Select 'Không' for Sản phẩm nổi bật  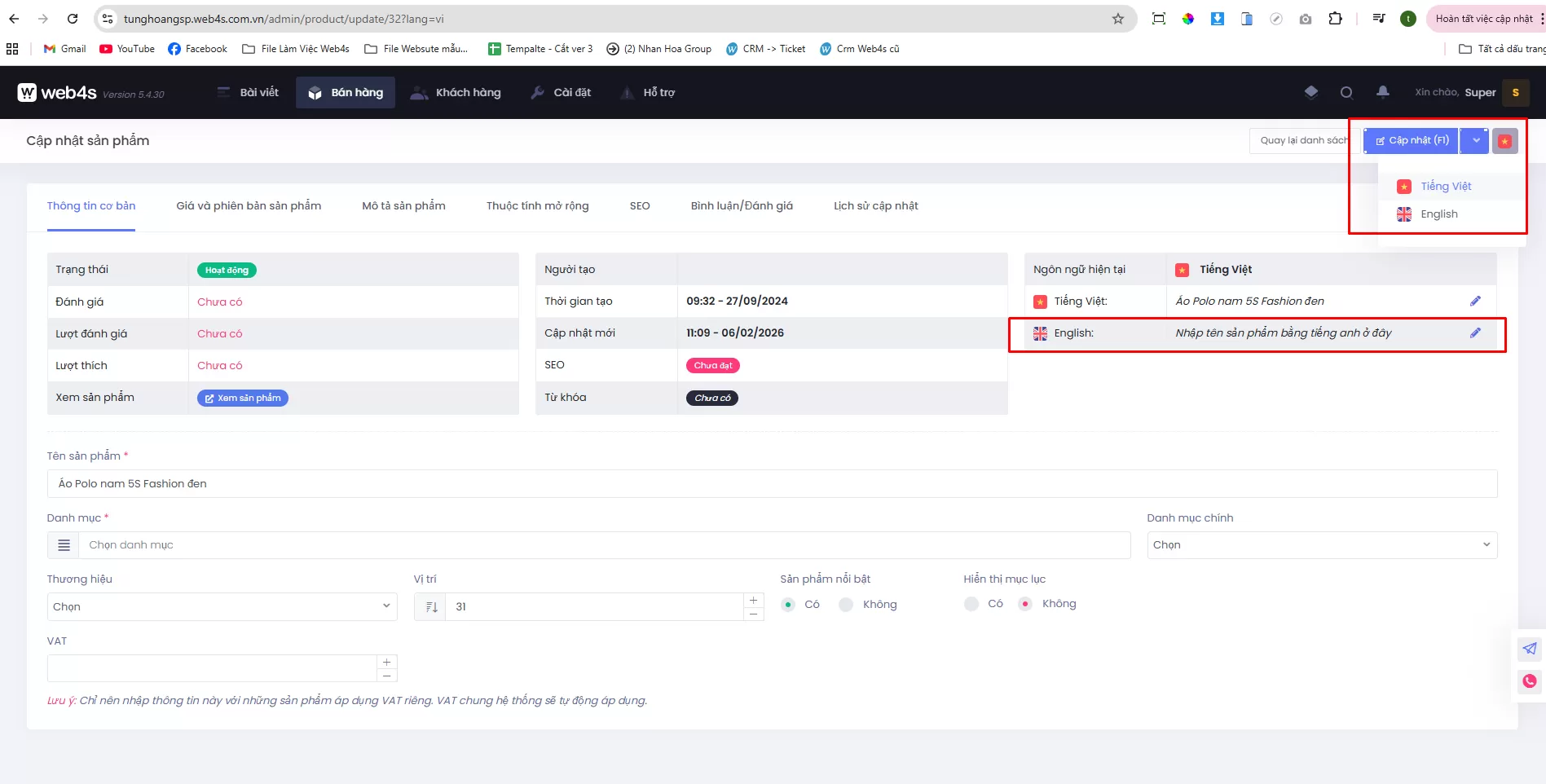point(847,605)
